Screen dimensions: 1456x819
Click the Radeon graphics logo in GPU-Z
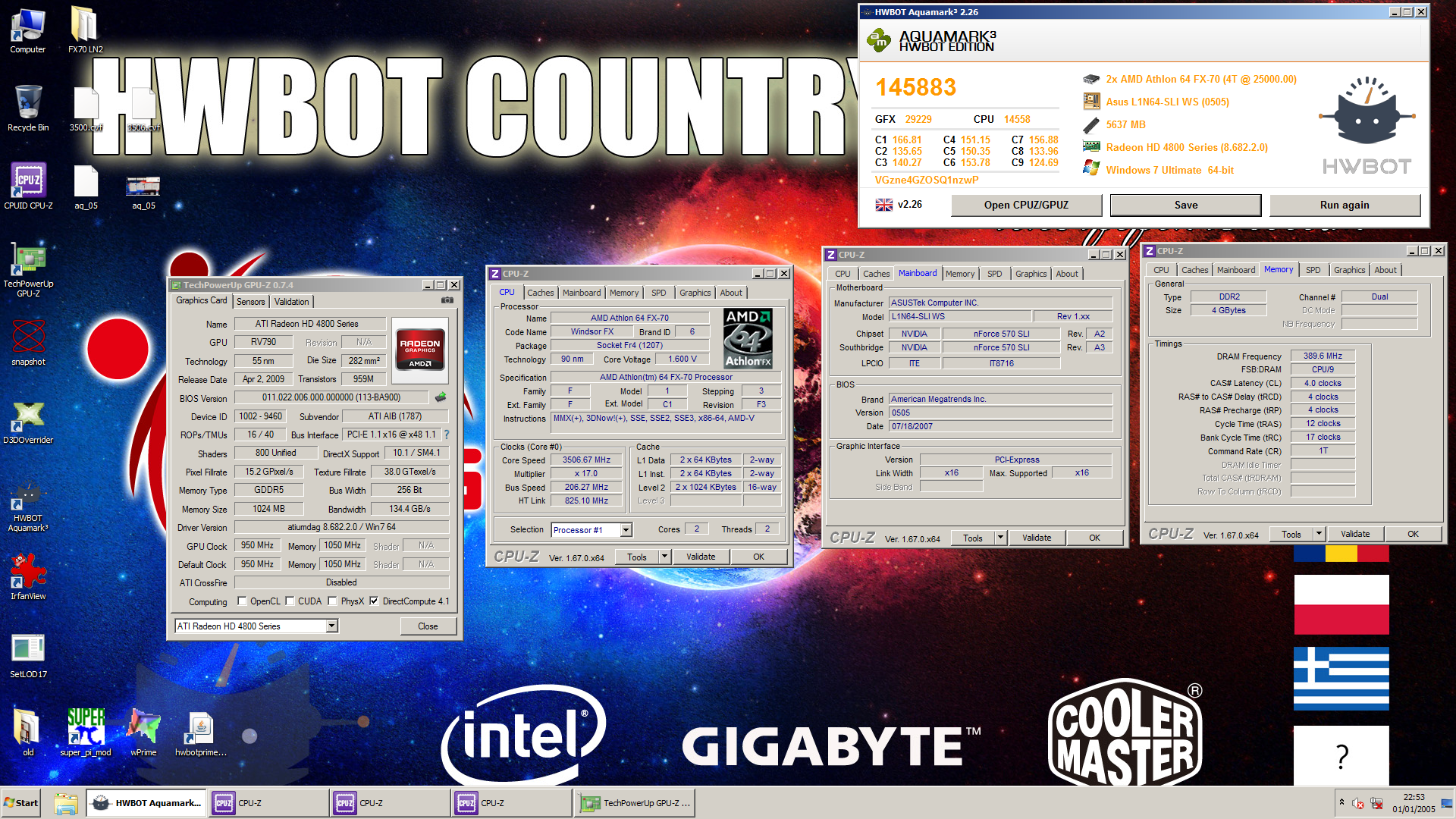(x=420, y=351)
